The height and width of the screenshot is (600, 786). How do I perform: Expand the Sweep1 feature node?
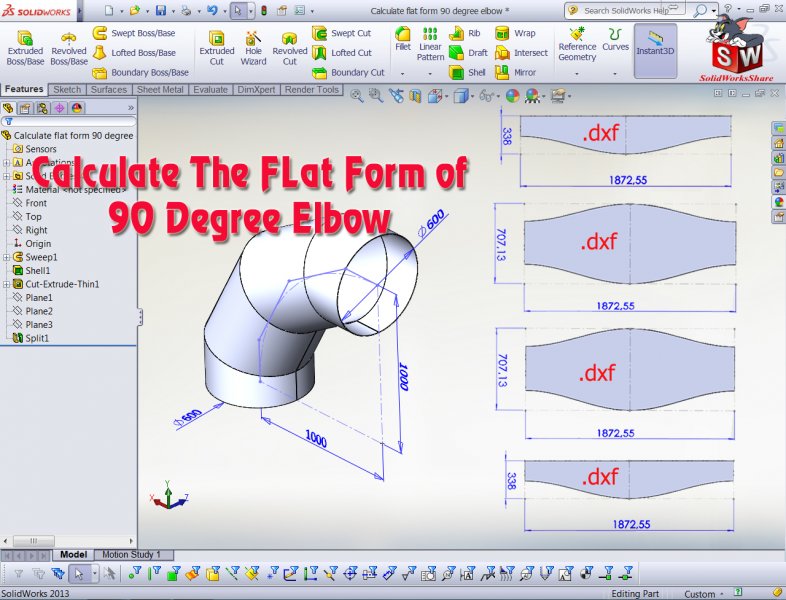[6, 257]
